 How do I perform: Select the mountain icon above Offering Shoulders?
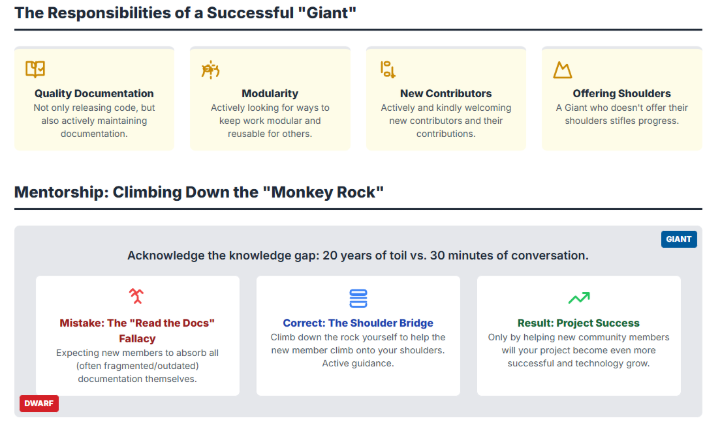coord(563,69)
